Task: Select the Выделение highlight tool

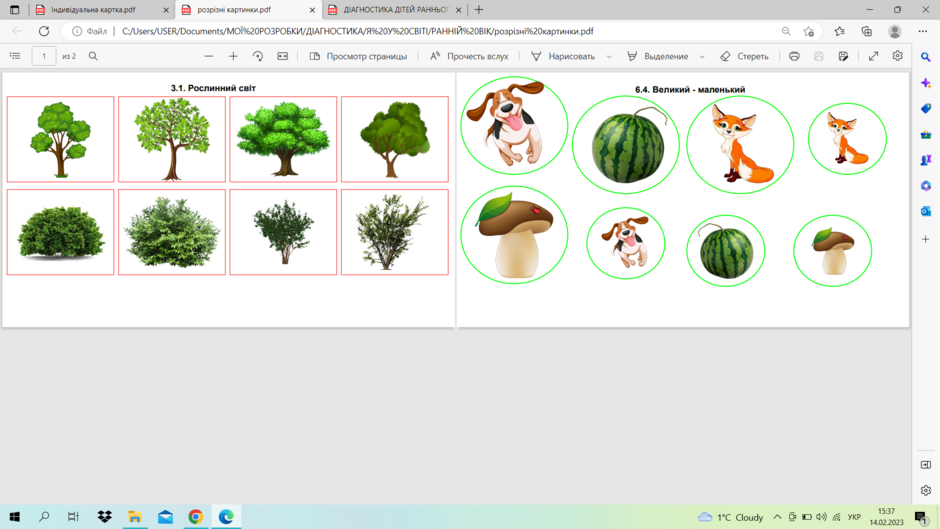Action: (x=658, y=56)
